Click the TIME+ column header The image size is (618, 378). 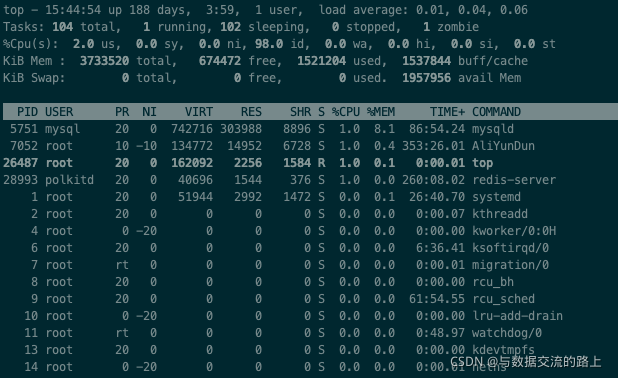coord(447,112)
